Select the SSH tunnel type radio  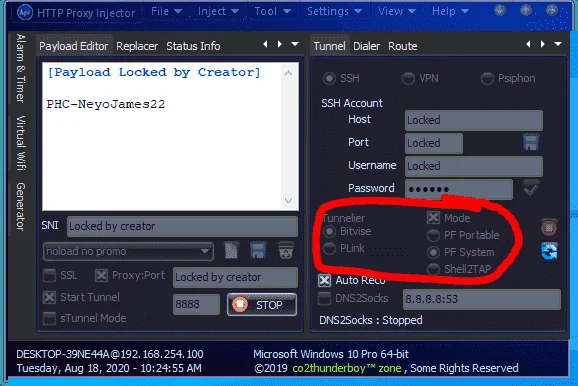tap(329, 78)
